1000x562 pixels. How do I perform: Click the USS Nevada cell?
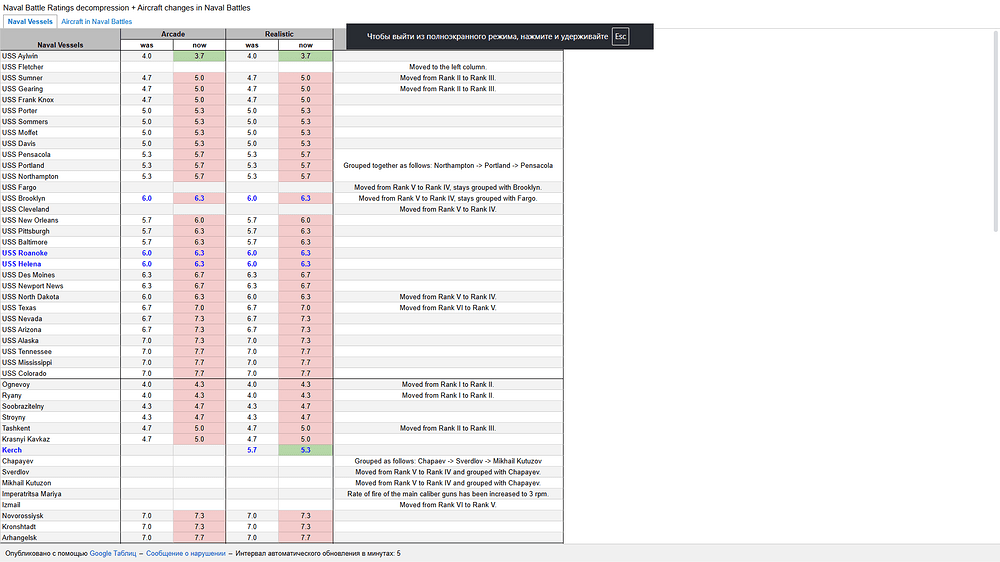60,318
